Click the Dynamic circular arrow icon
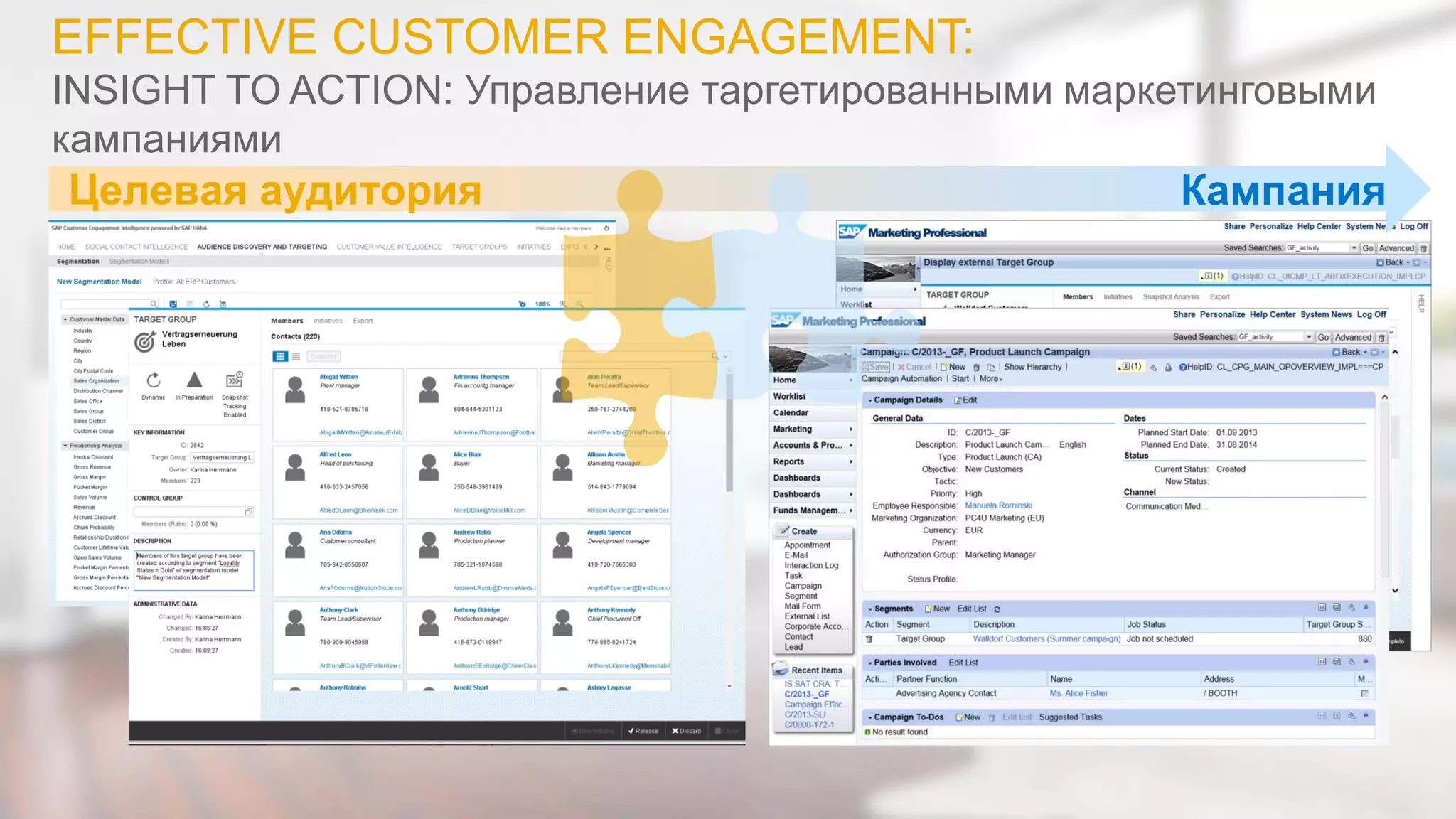The height and width of the screenshot is (819, 1456). [x=154, y=380]
